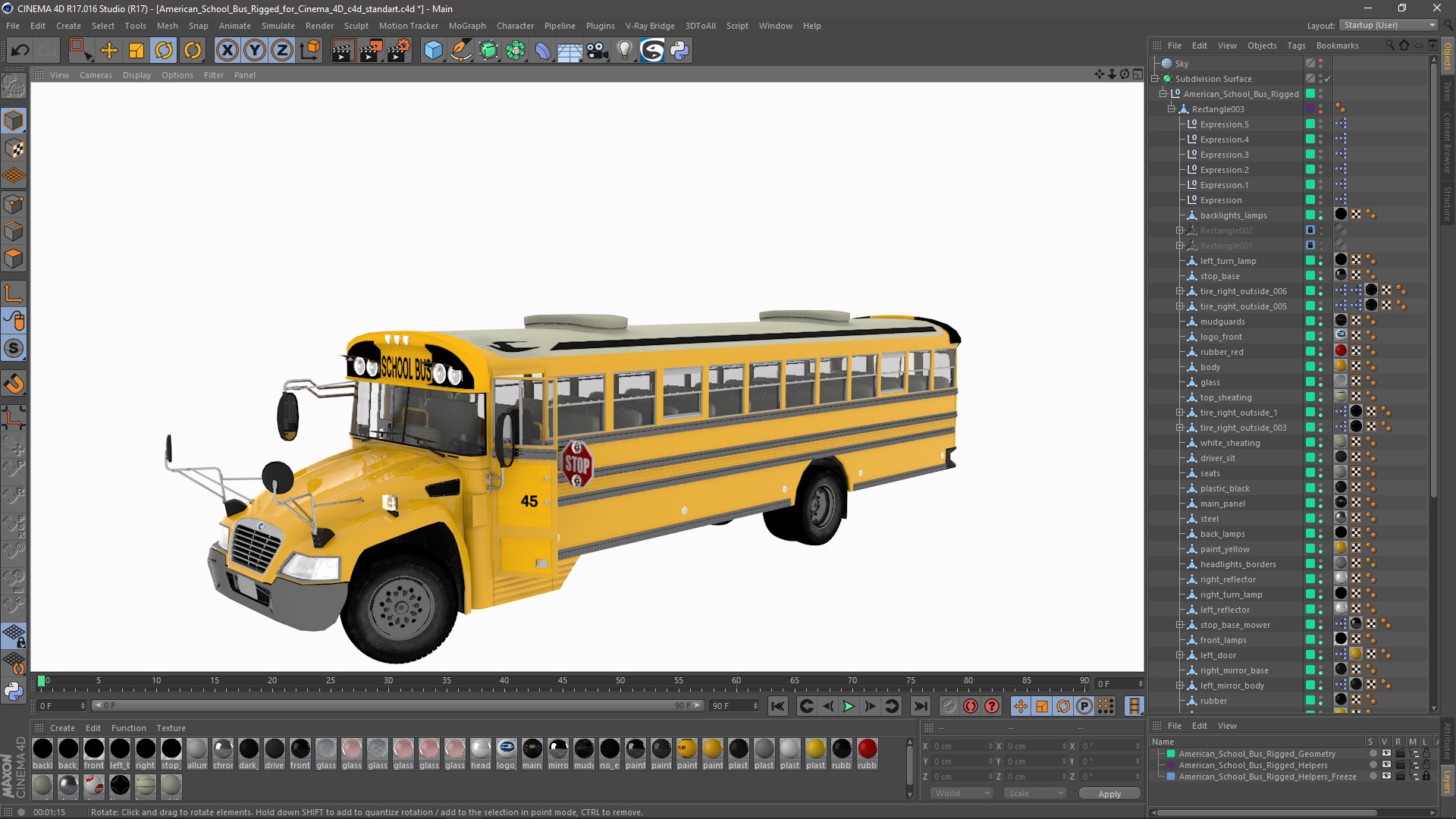
Task: Open the spline Pen tool
Action: 460,51
